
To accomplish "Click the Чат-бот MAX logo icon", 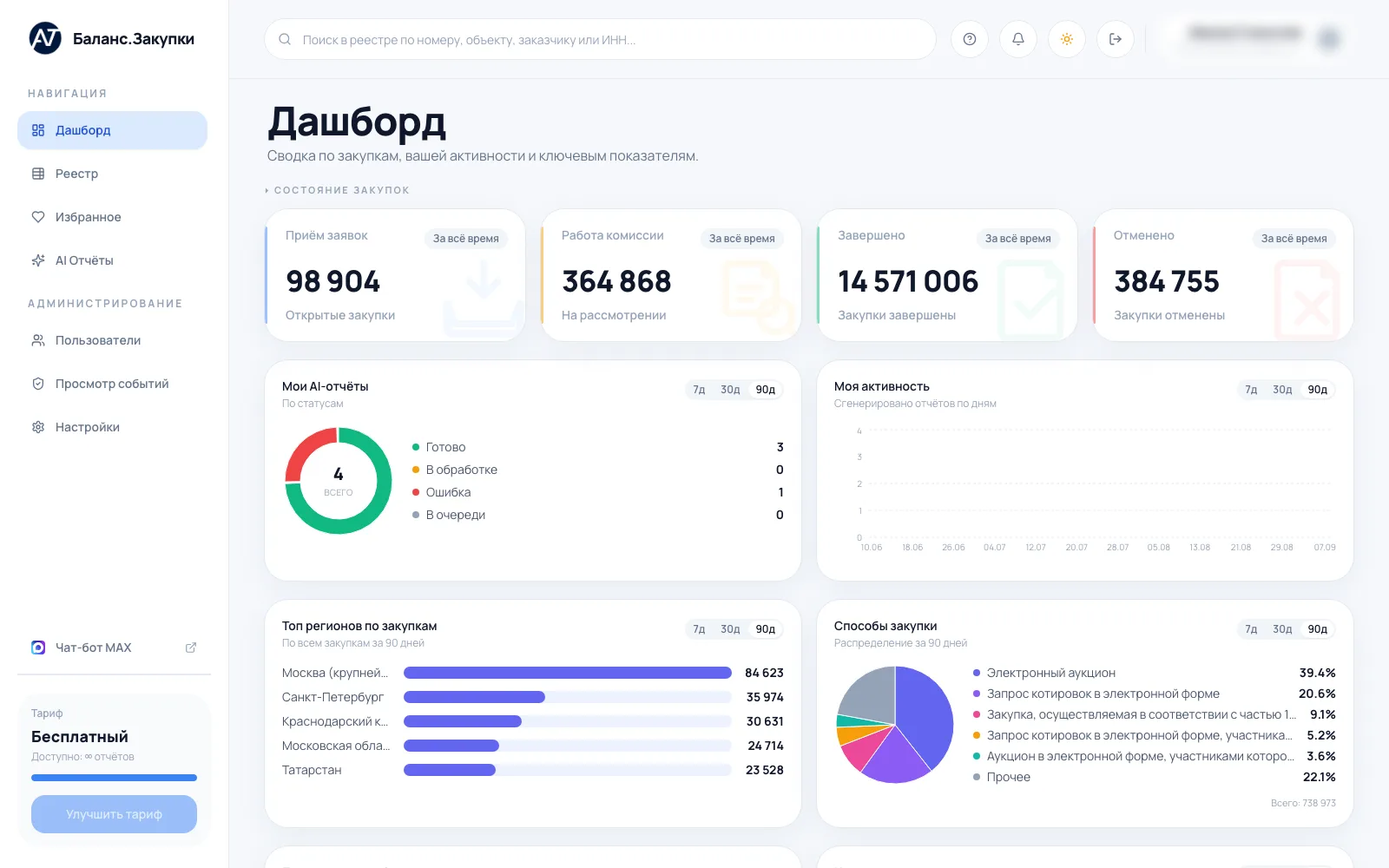I will [38, 648].
